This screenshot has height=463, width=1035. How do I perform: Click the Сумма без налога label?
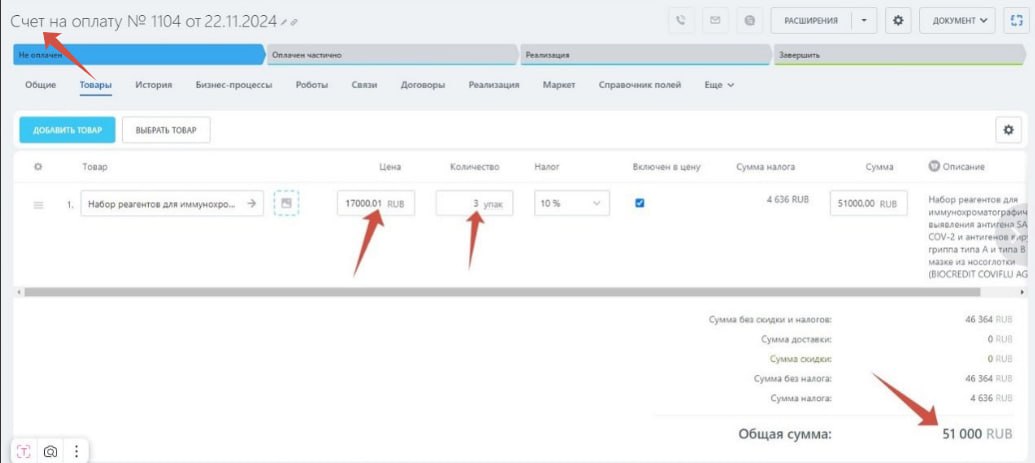793,379
